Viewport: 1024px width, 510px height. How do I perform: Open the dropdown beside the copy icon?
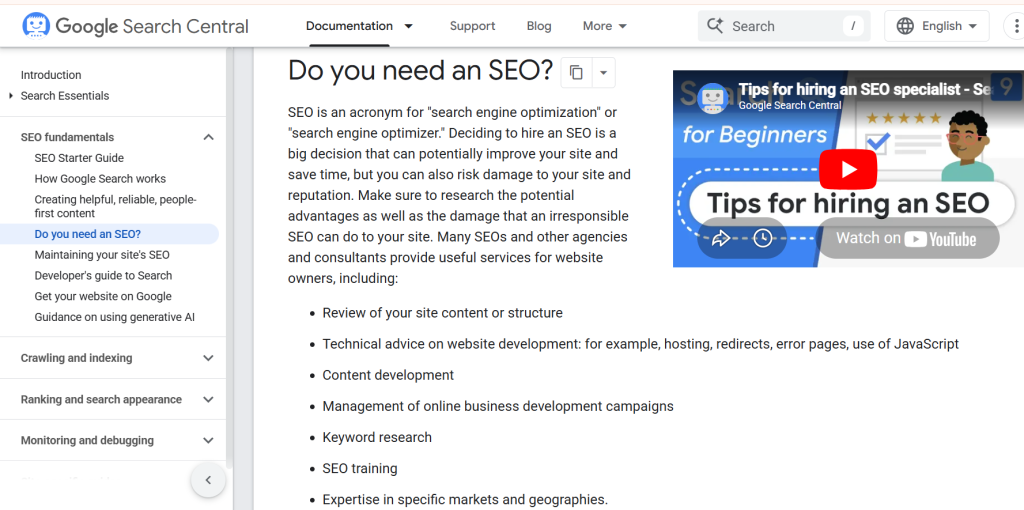pos(602,72)
